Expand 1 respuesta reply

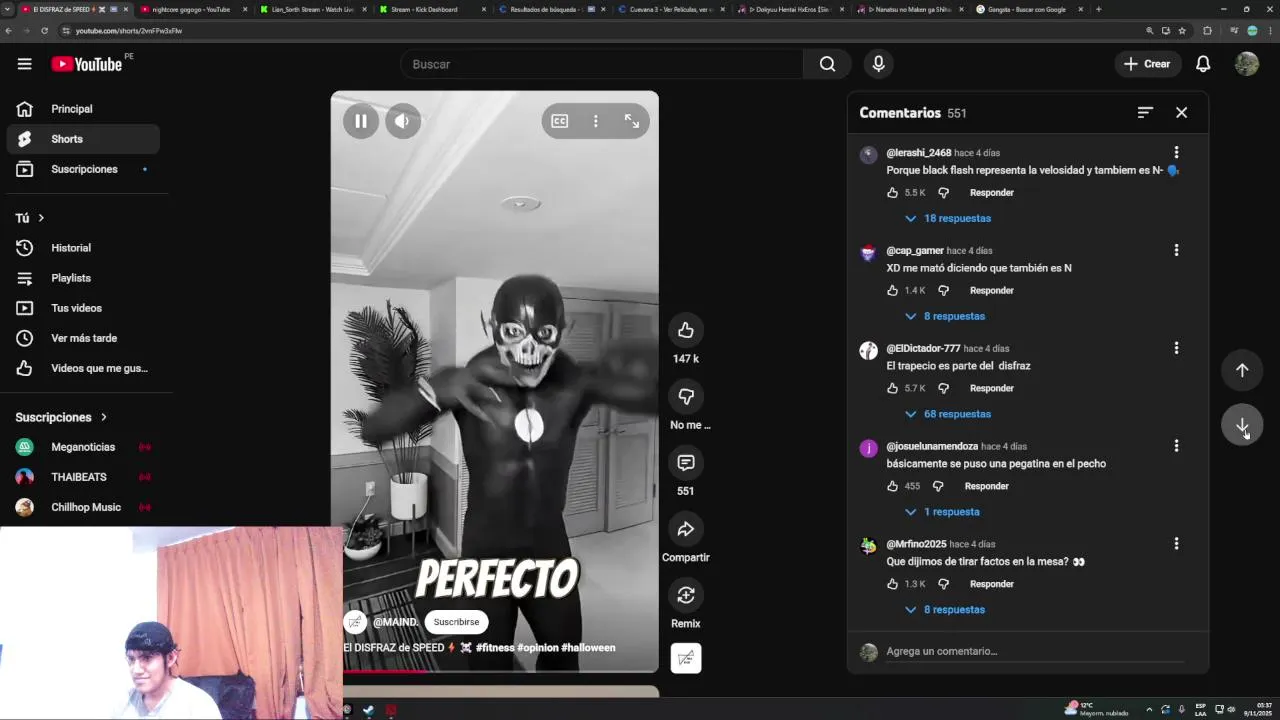pyautogui.click(x=942, y=512)
